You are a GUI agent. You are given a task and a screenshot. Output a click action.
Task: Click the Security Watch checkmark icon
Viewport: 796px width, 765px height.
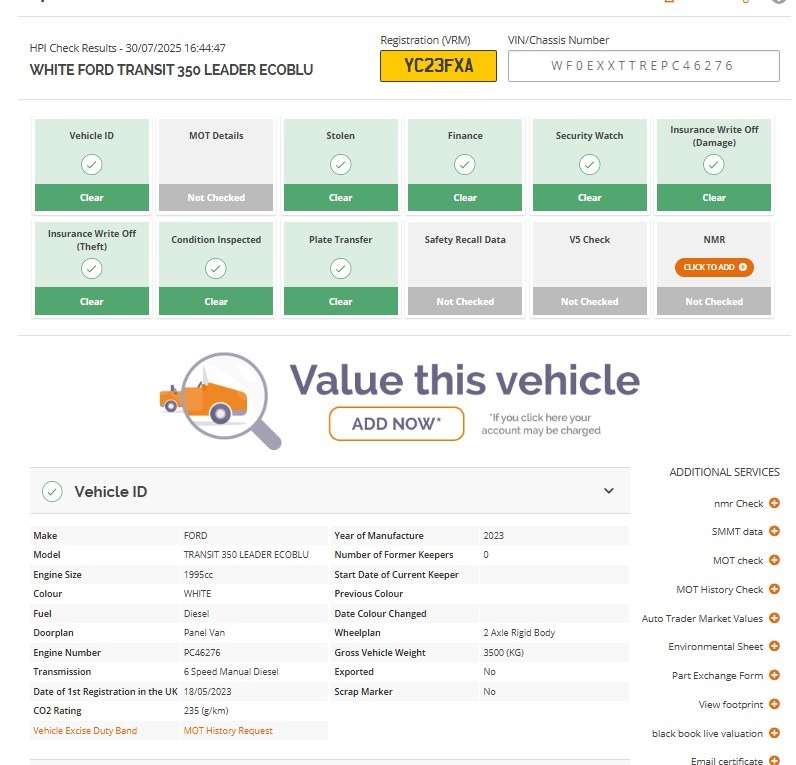click(589, 164)
